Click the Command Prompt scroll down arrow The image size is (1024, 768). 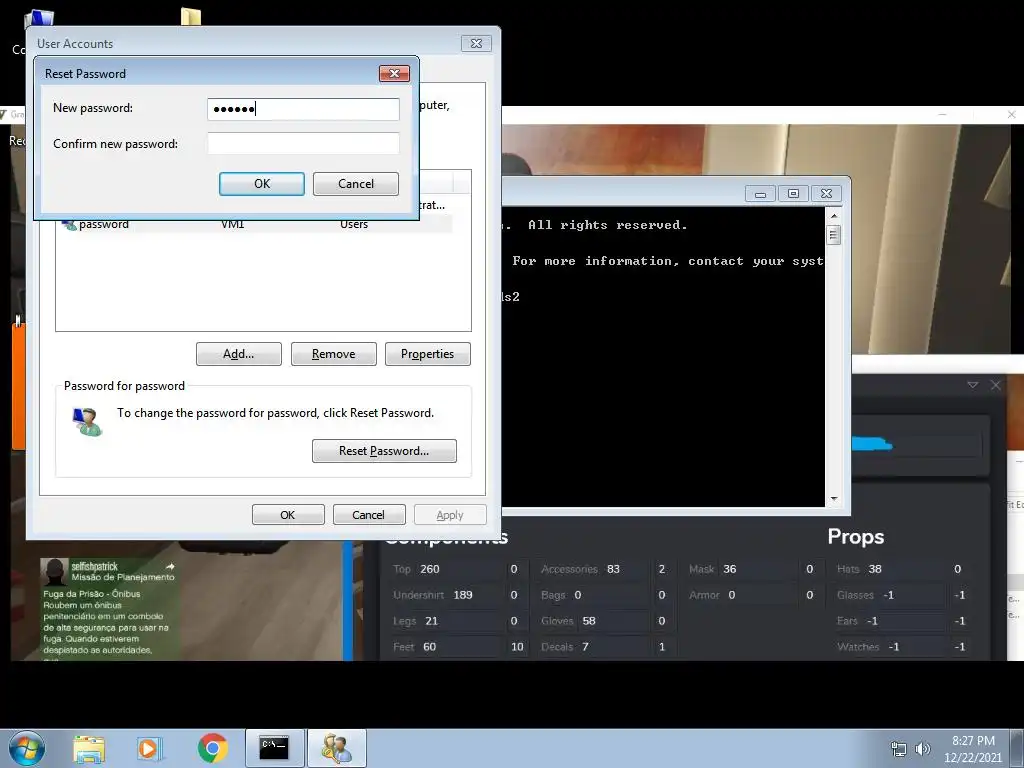(834, 499)
